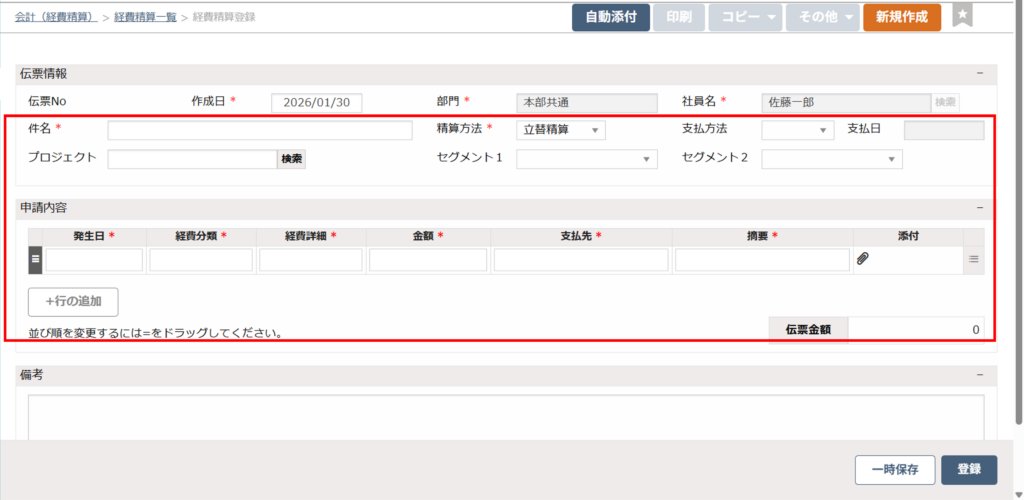Expand the セグメント1 dropdown

[586, 159]
